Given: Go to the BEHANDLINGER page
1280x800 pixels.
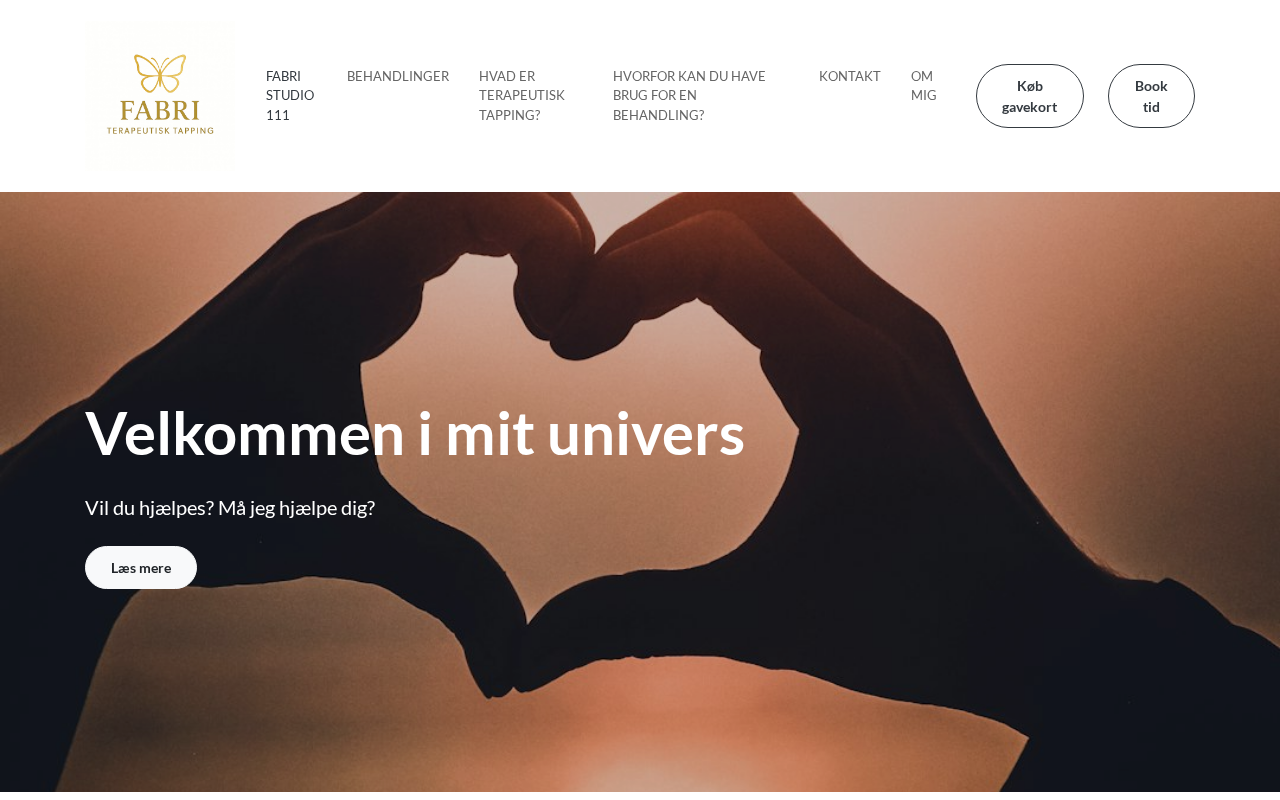Looking at the screenshot, I should [x=398, y=76].
